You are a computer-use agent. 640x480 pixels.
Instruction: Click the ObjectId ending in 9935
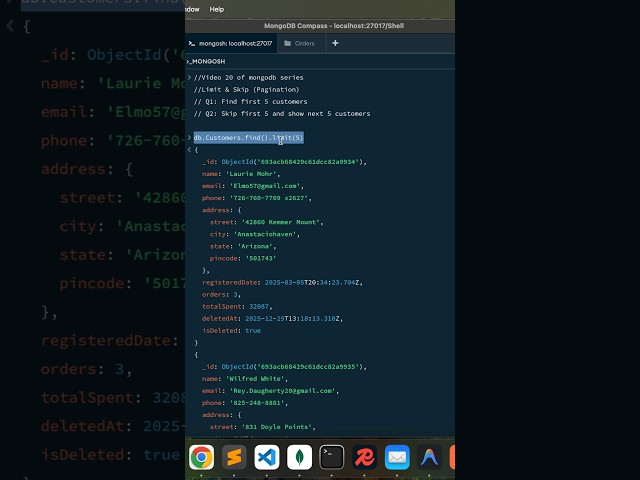(x=294, y=367)
